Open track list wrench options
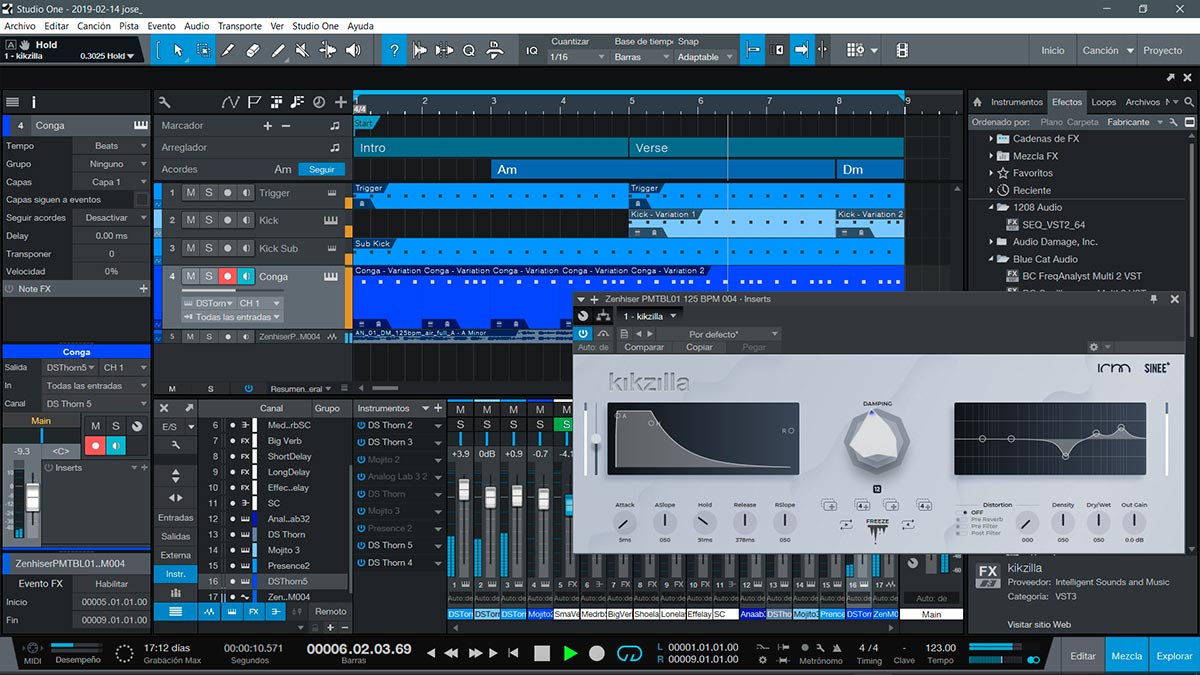 [164, 102]
